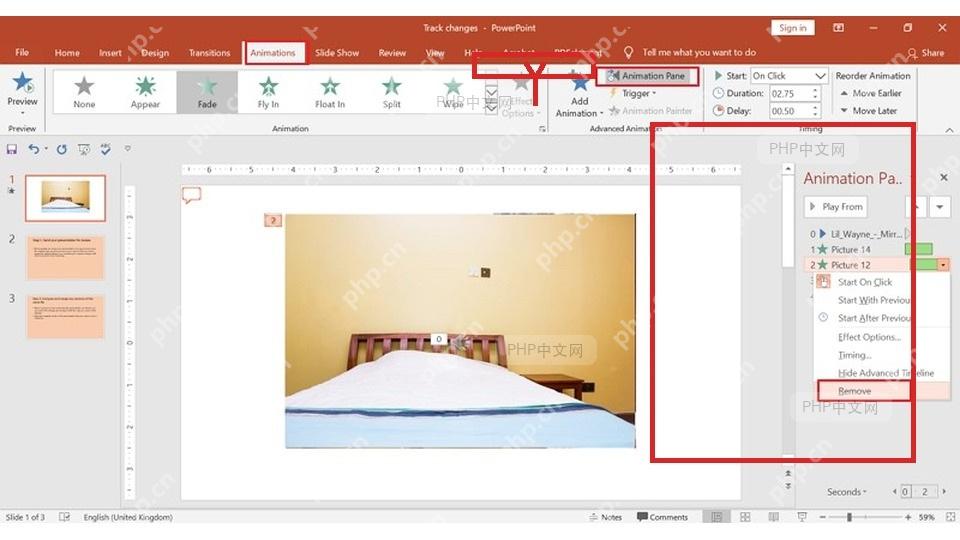Open the Transitions tab
The height and width of the screenshot is (540, 960).
209,53
